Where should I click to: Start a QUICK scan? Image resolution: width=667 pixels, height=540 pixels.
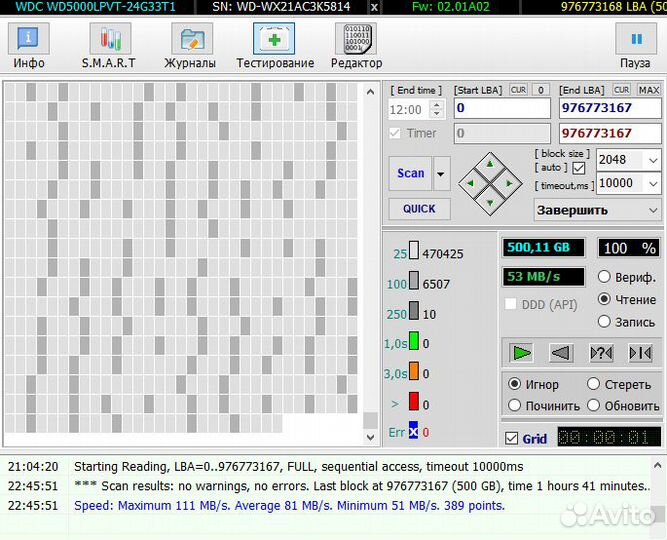click(x=419, y=209)
